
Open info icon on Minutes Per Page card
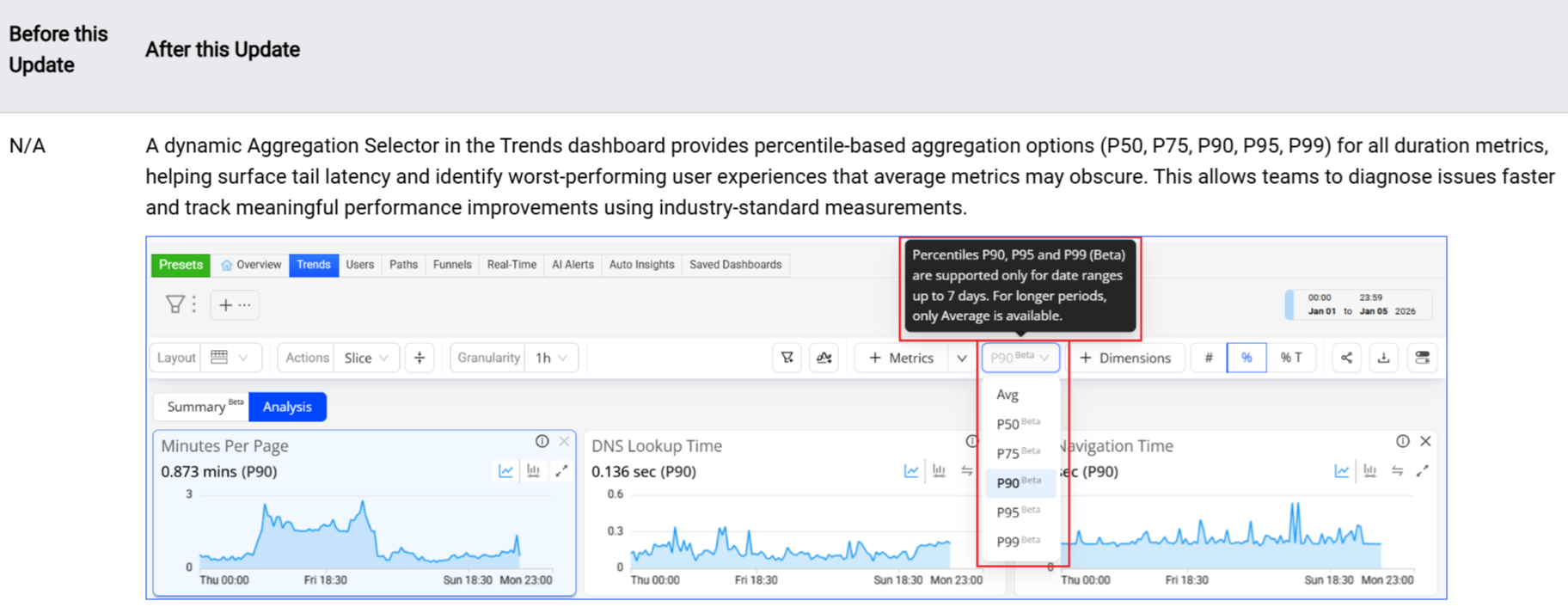542,441
